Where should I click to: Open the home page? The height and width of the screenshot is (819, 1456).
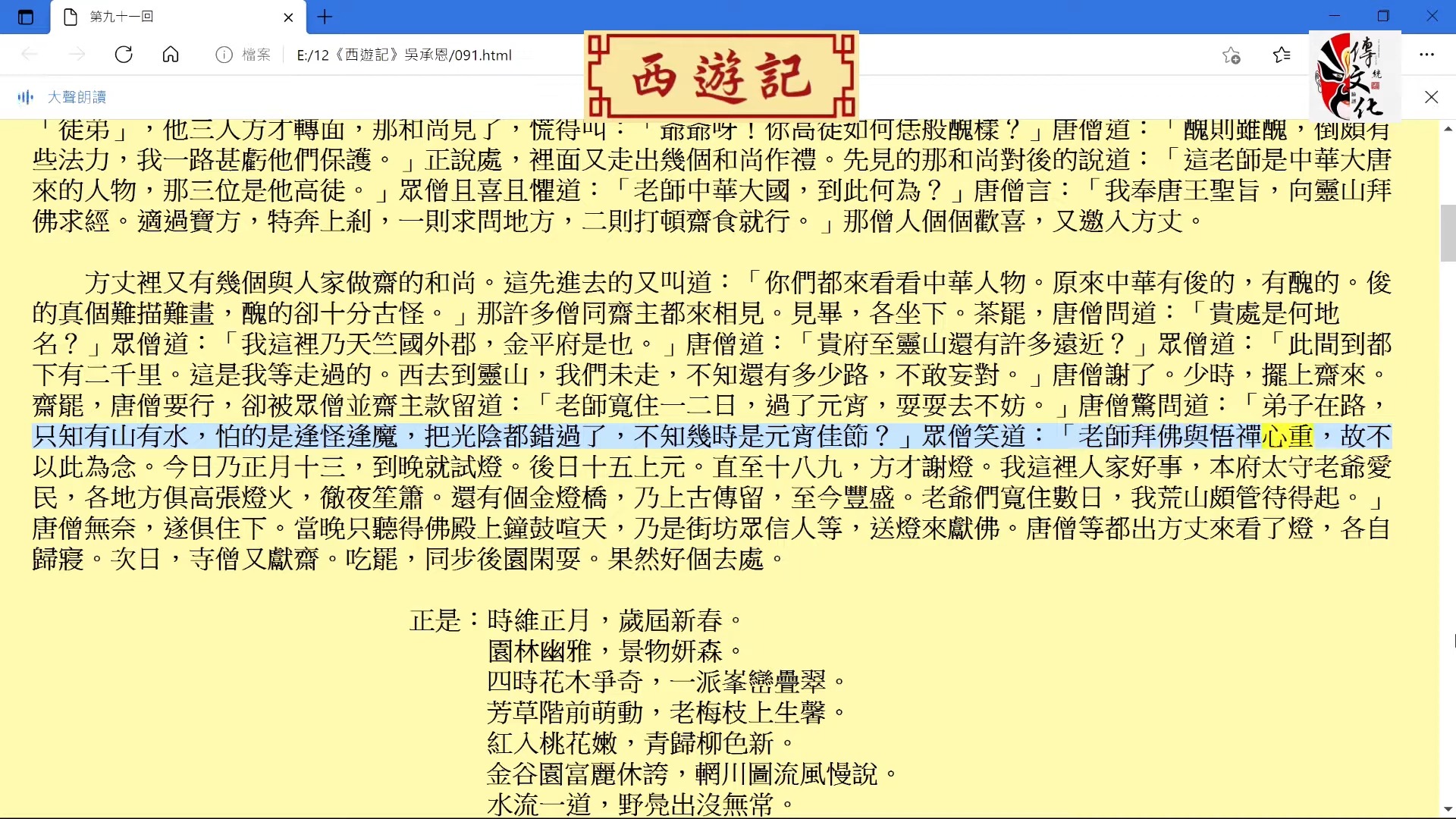[171, 55]
